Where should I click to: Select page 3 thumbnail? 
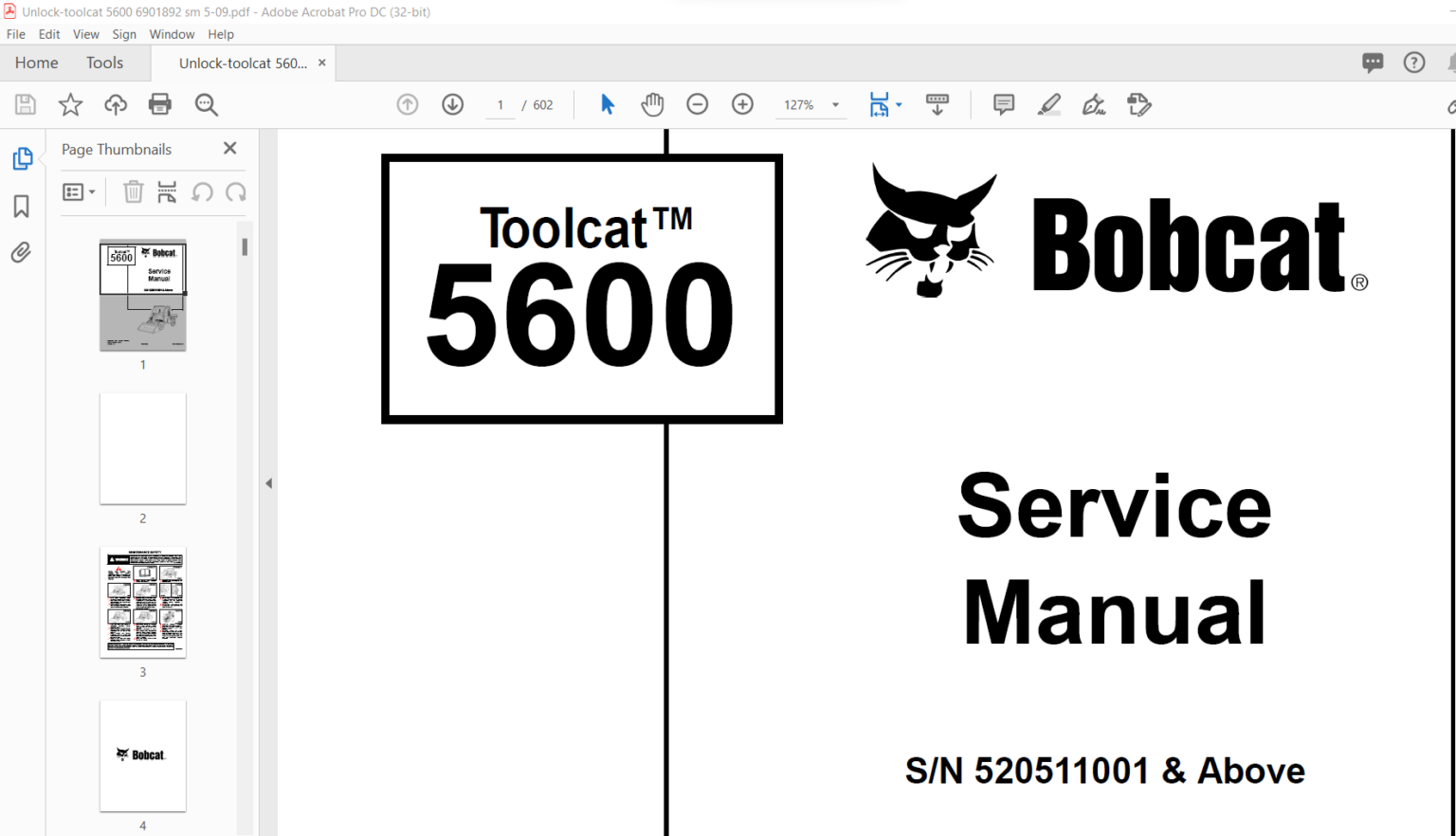143,603
